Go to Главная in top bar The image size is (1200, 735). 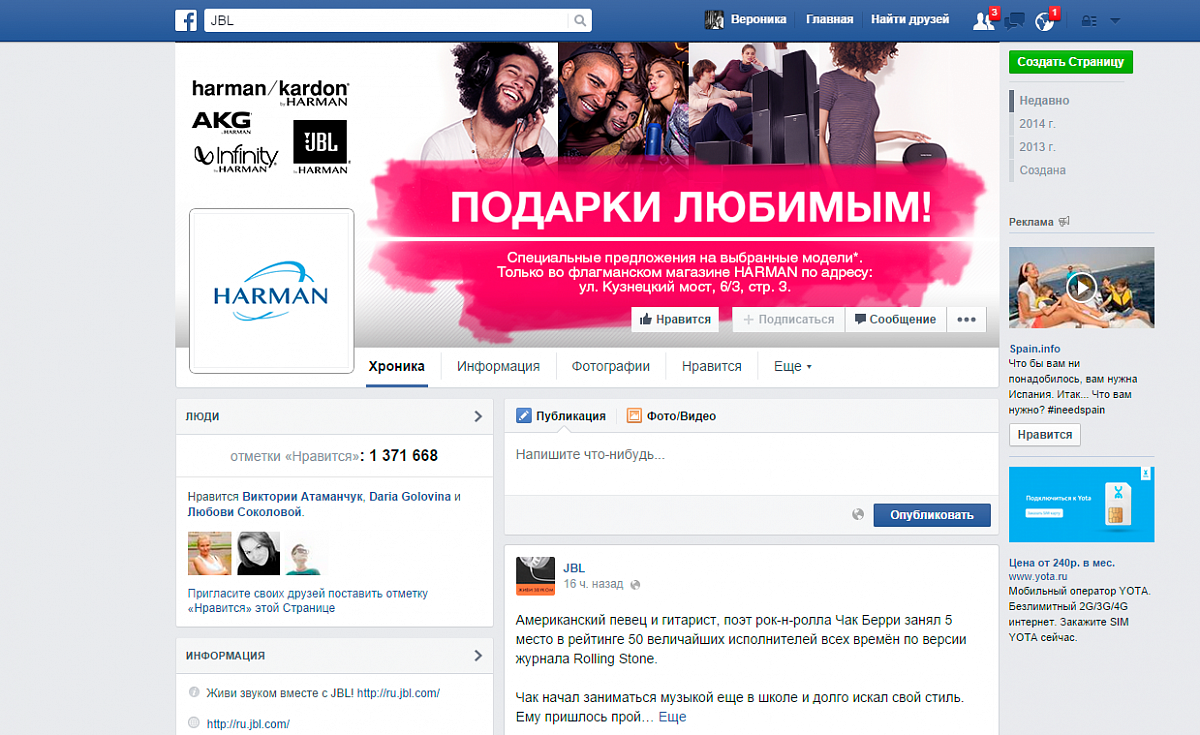click(830, 20)
